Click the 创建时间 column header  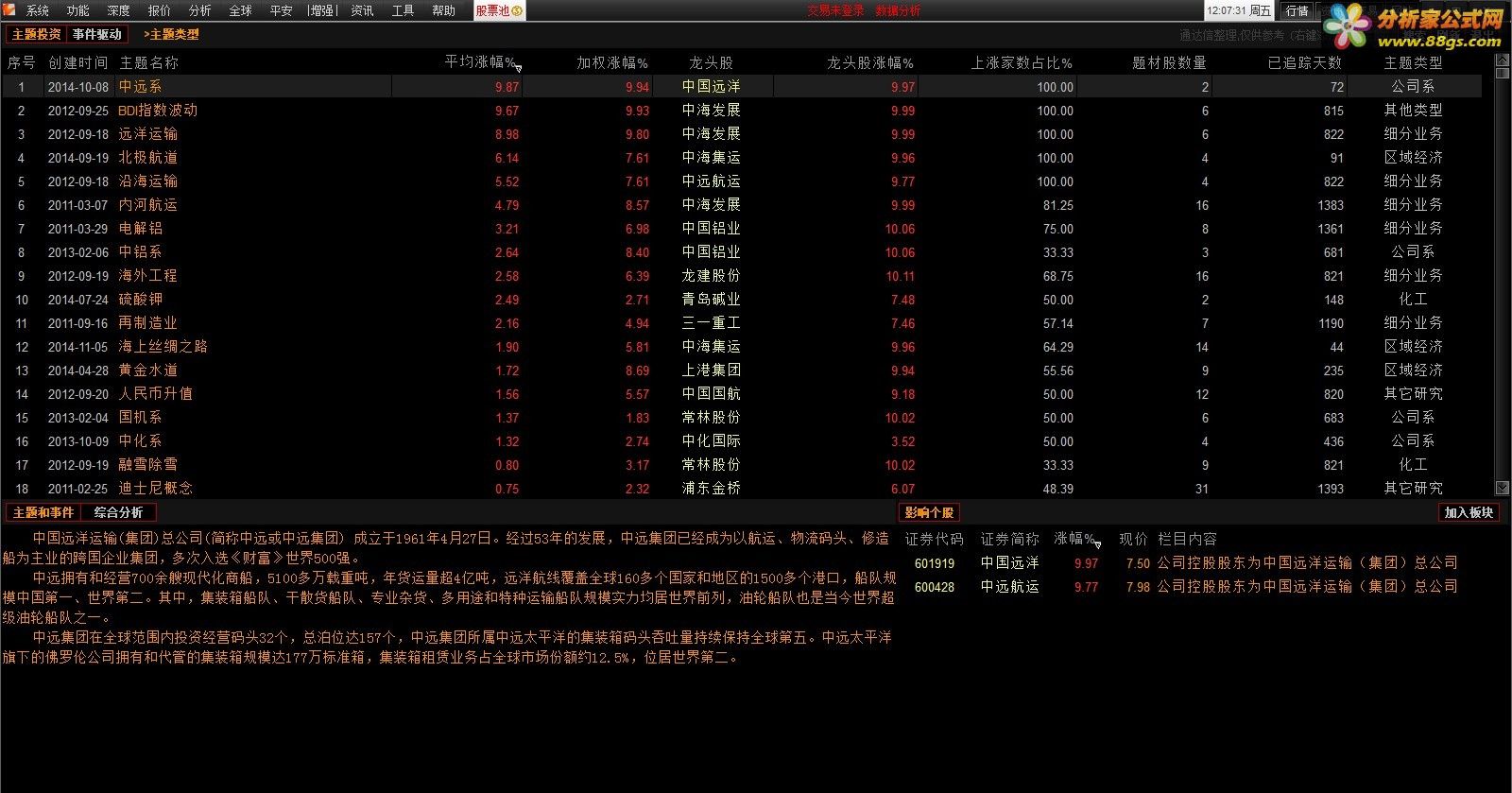tap(78, 62)
